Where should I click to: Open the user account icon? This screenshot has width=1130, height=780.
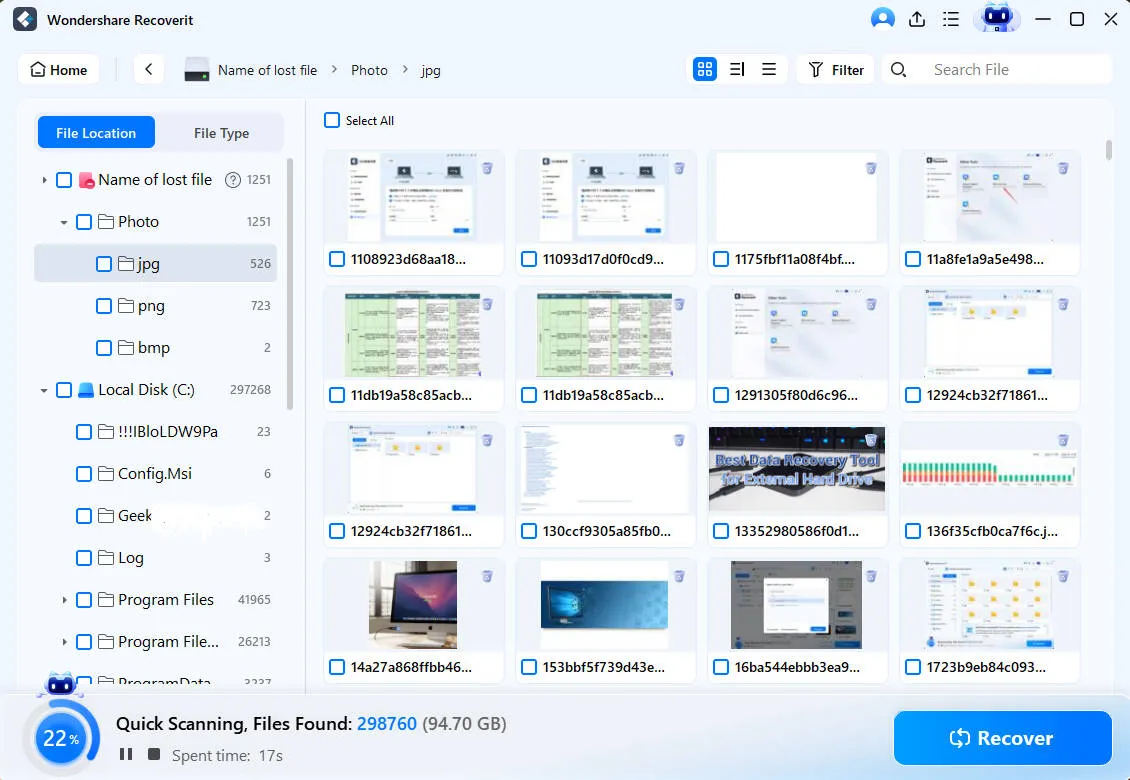click(x=883, y=18)
